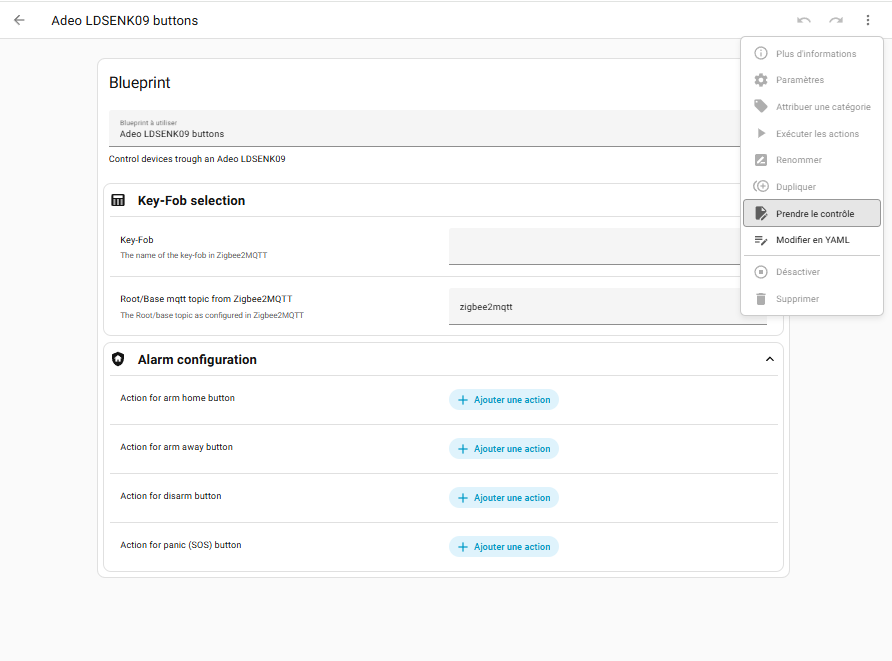Screen dimensions: 892x661
Task: Click the info icon for Plus d'informations
Action: [x=761, y=53]
